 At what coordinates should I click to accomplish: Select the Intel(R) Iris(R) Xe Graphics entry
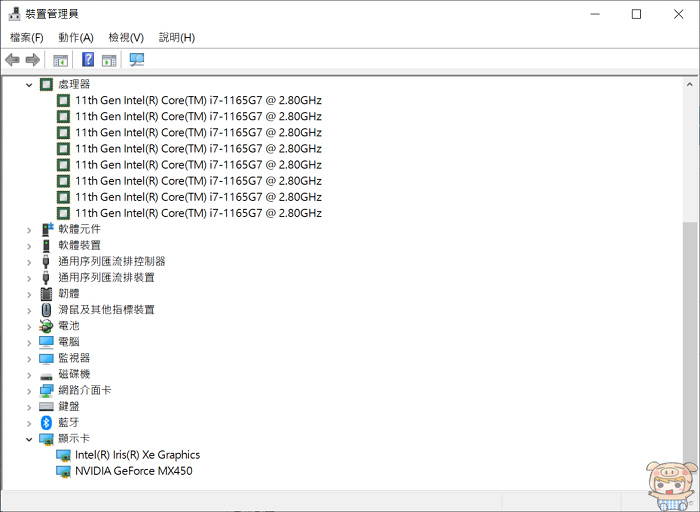pyautogui.click(x=138, y=455)
